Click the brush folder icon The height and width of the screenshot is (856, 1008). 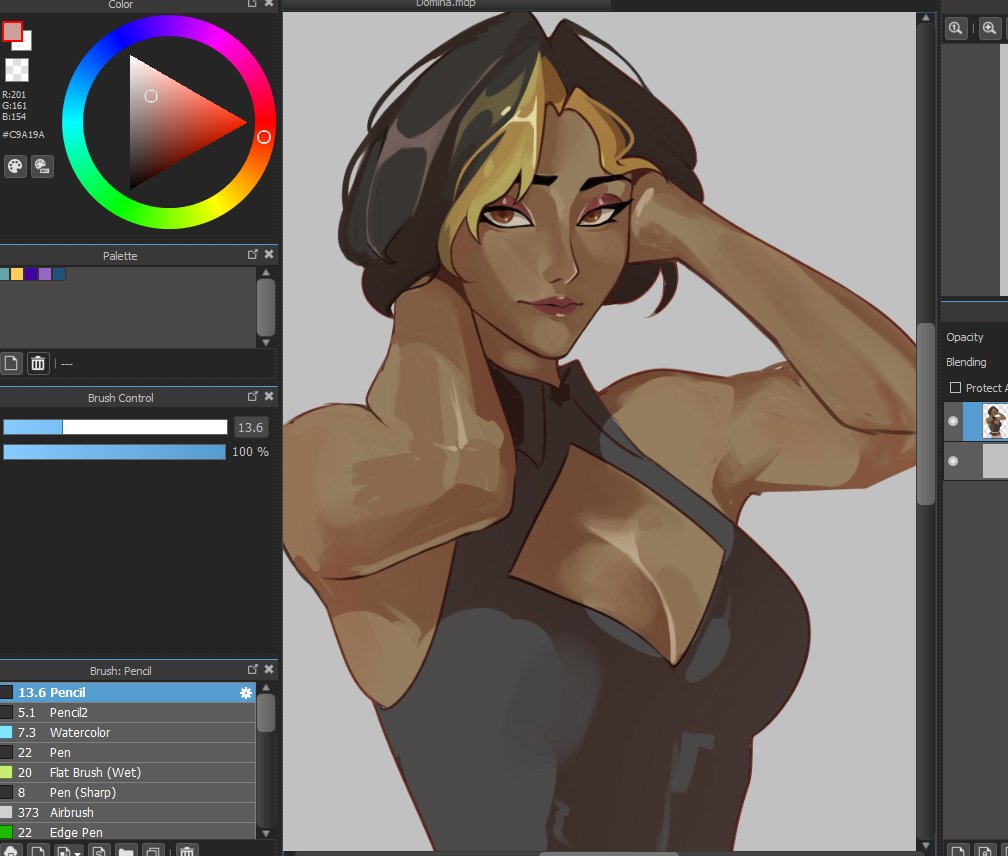pos(126,851)
